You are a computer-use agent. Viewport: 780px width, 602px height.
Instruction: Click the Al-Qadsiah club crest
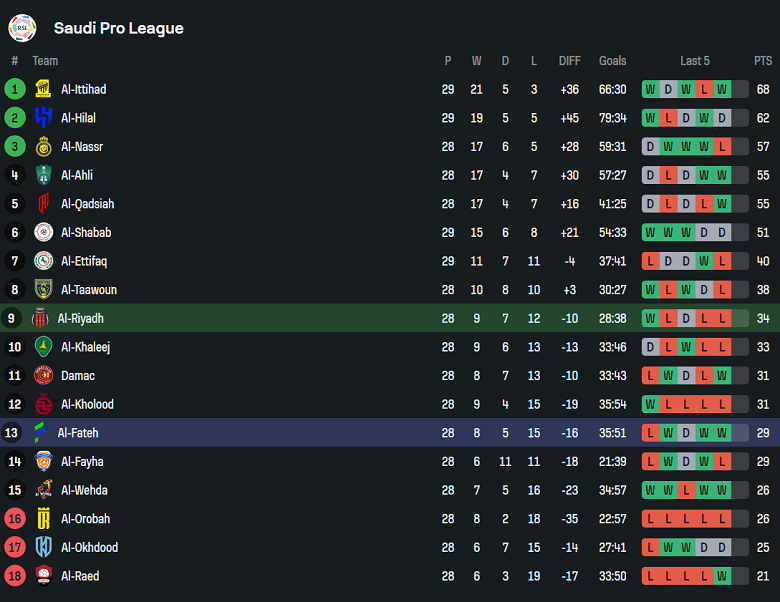(43, 204)
